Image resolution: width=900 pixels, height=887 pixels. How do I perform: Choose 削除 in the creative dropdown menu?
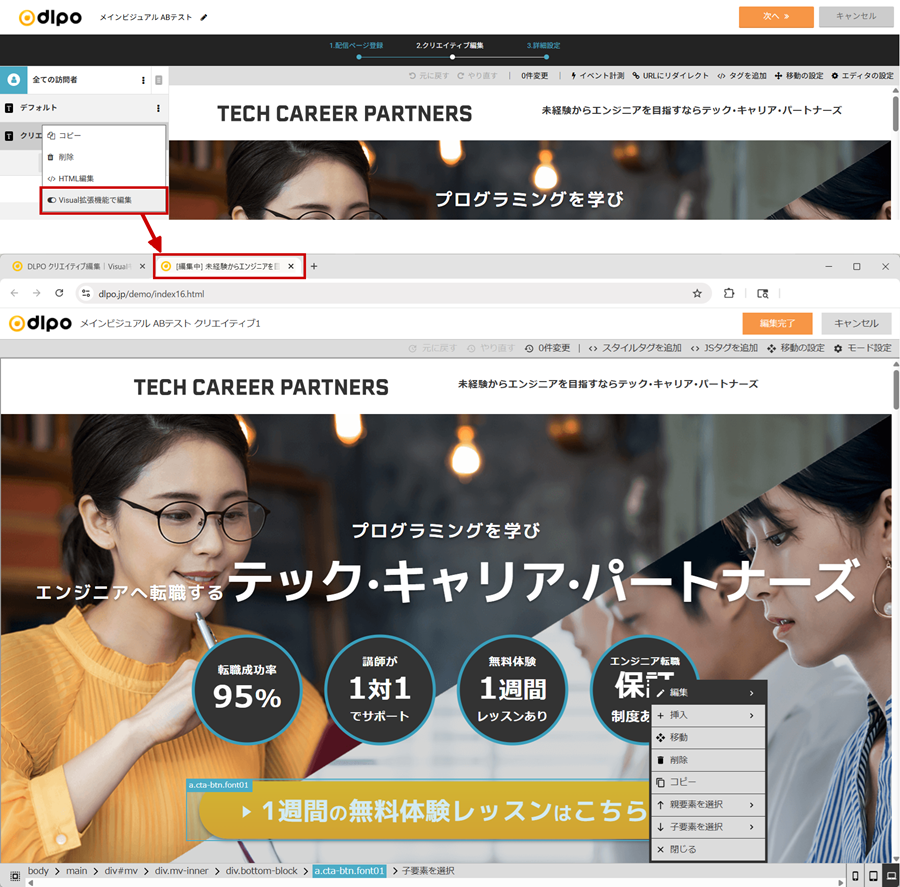coord(104,157)
